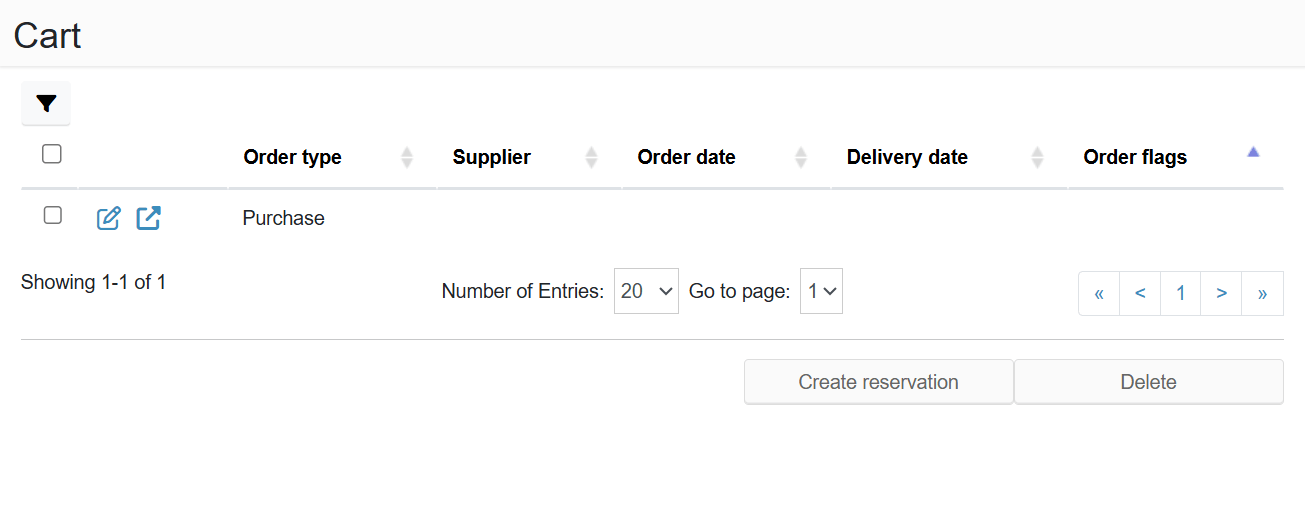Screen dimensions: 1305x506
Task: Select page 1 in pagination
Action: [x=1181, y=293]
